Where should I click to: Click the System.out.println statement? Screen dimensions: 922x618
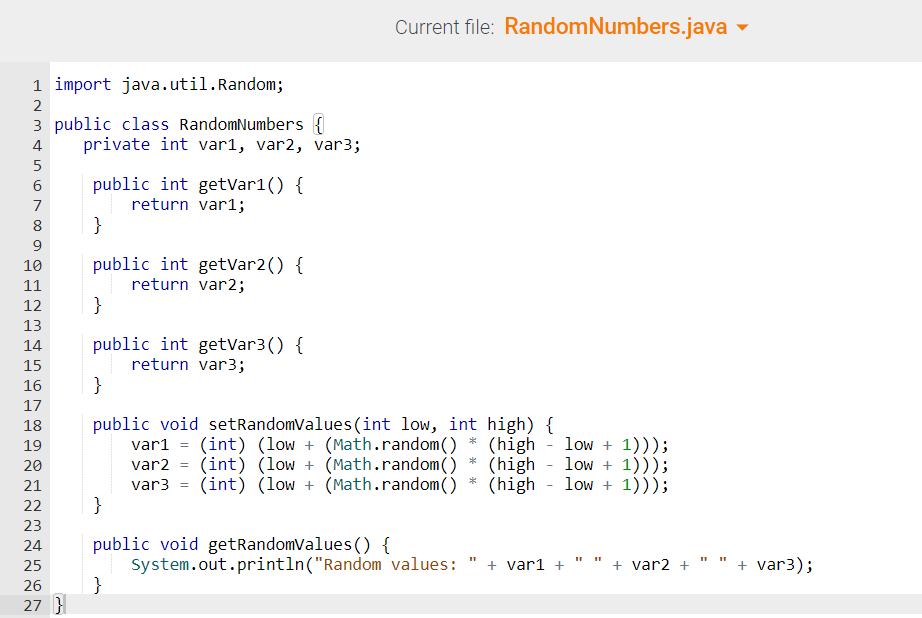(215, 564)
